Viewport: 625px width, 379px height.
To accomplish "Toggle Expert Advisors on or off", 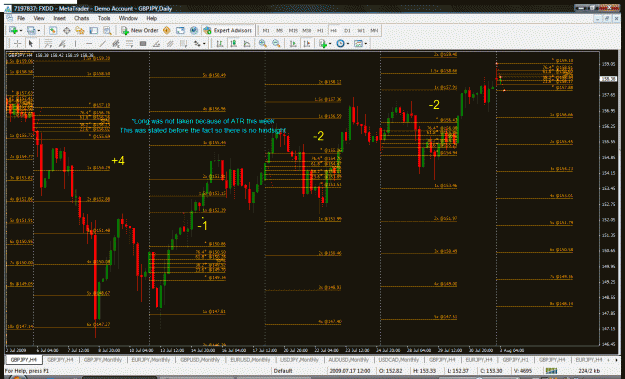I will [x=228, y=30].
